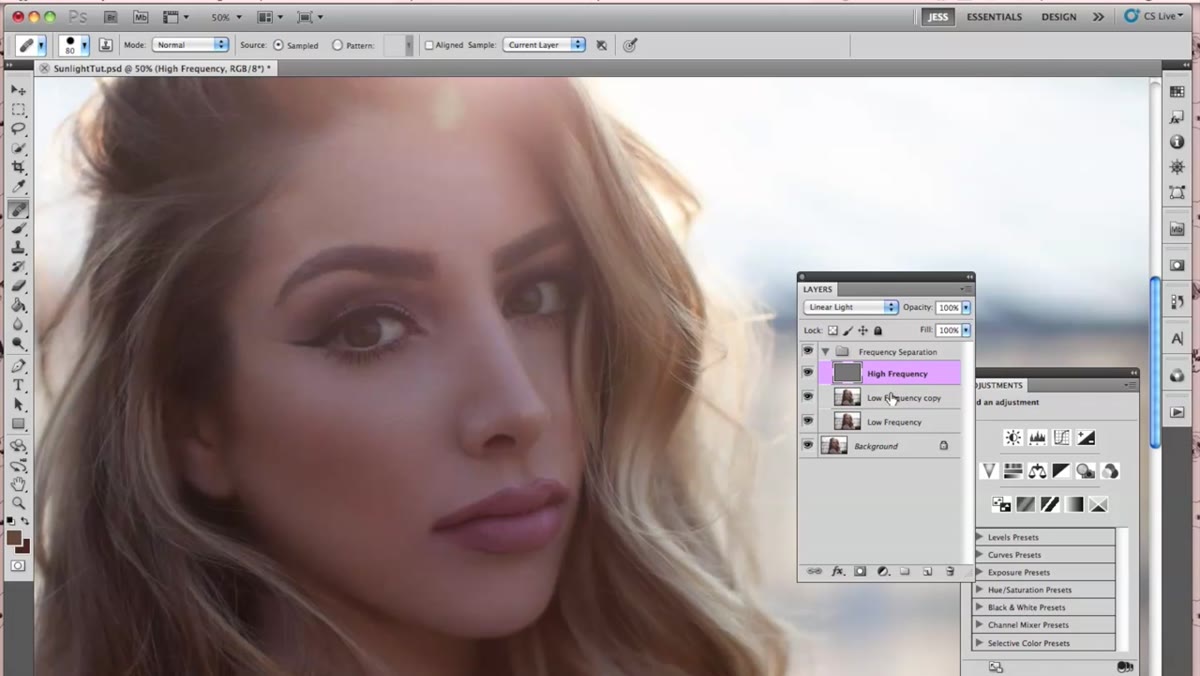Switch to the ESSENTIALS workspace
The width and height of the screenshot is (1200, 676).
994,17
